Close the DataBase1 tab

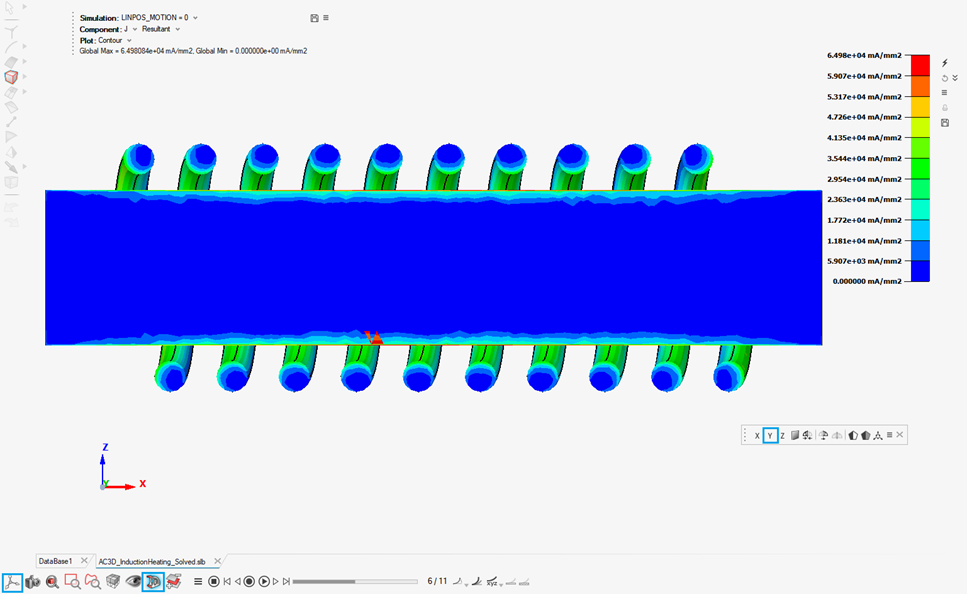84,561
